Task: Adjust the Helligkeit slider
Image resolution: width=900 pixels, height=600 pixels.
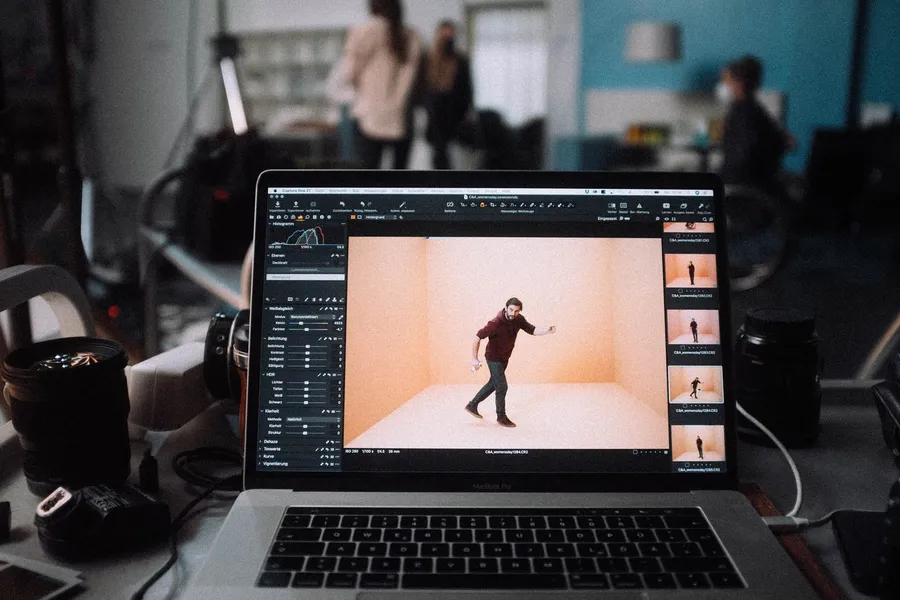Action: pyautogui.click(x=307, y=359)
